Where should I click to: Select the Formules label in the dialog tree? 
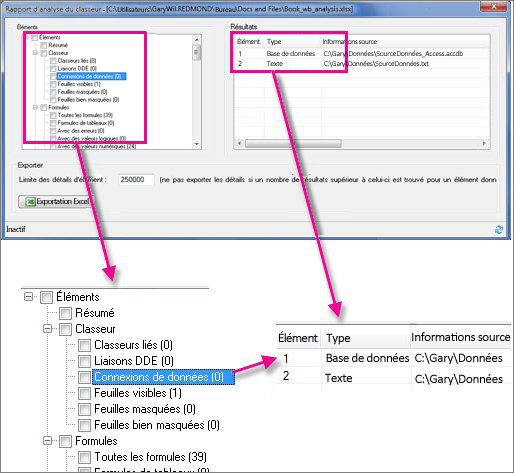[59, 107]
